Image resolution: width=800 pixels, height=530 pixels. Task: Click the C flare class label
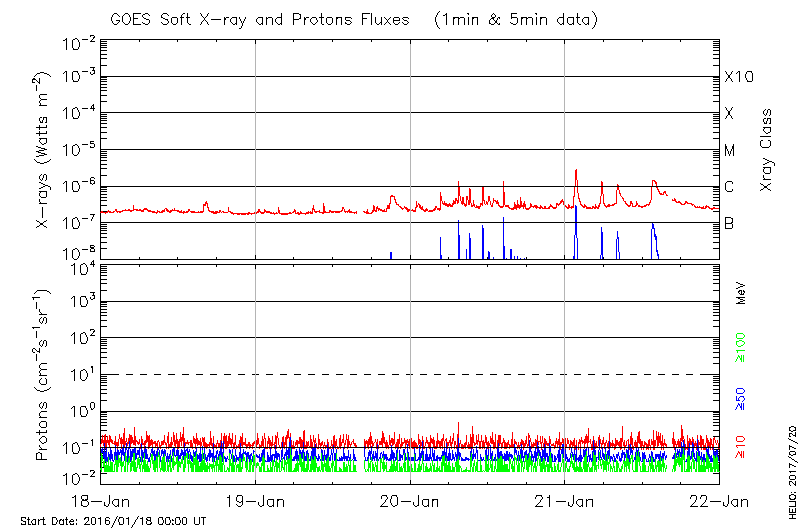point(729,187)
